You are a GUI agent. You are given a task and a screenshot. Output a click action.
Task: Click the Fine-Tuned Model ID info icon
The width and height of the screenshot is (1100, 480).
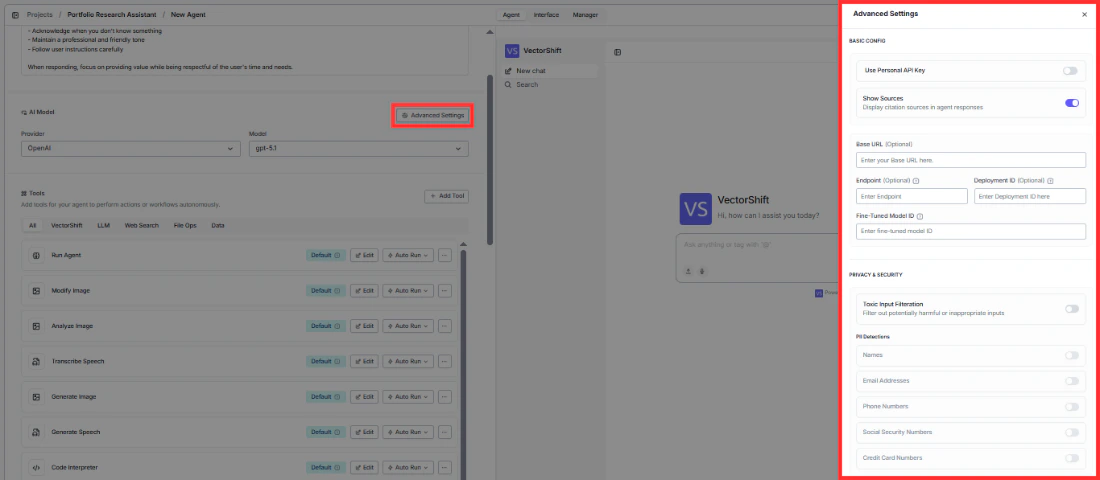tap(920, 217)
